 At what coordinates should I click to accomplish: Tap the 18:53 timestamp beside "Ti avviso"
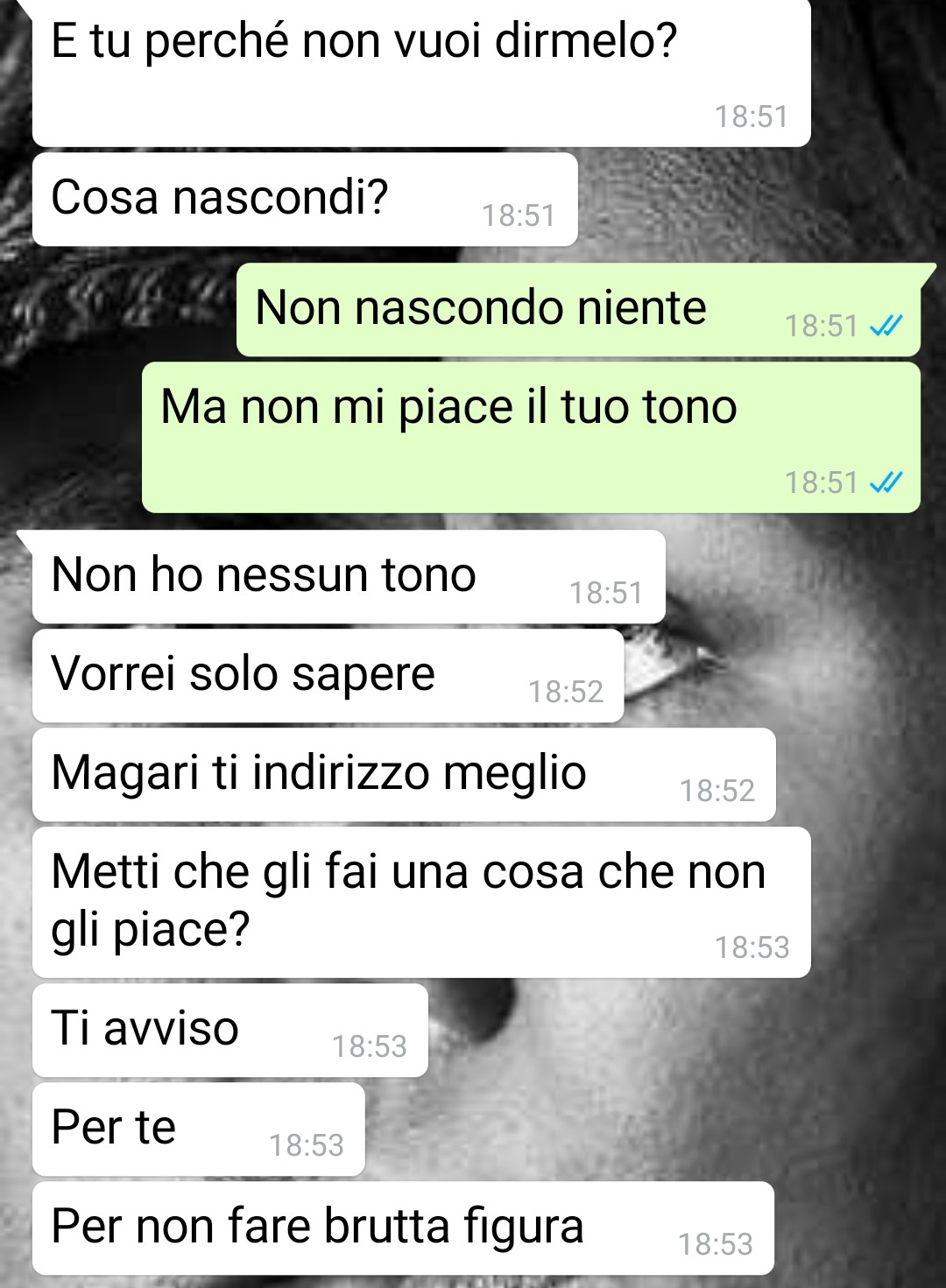370,1046
